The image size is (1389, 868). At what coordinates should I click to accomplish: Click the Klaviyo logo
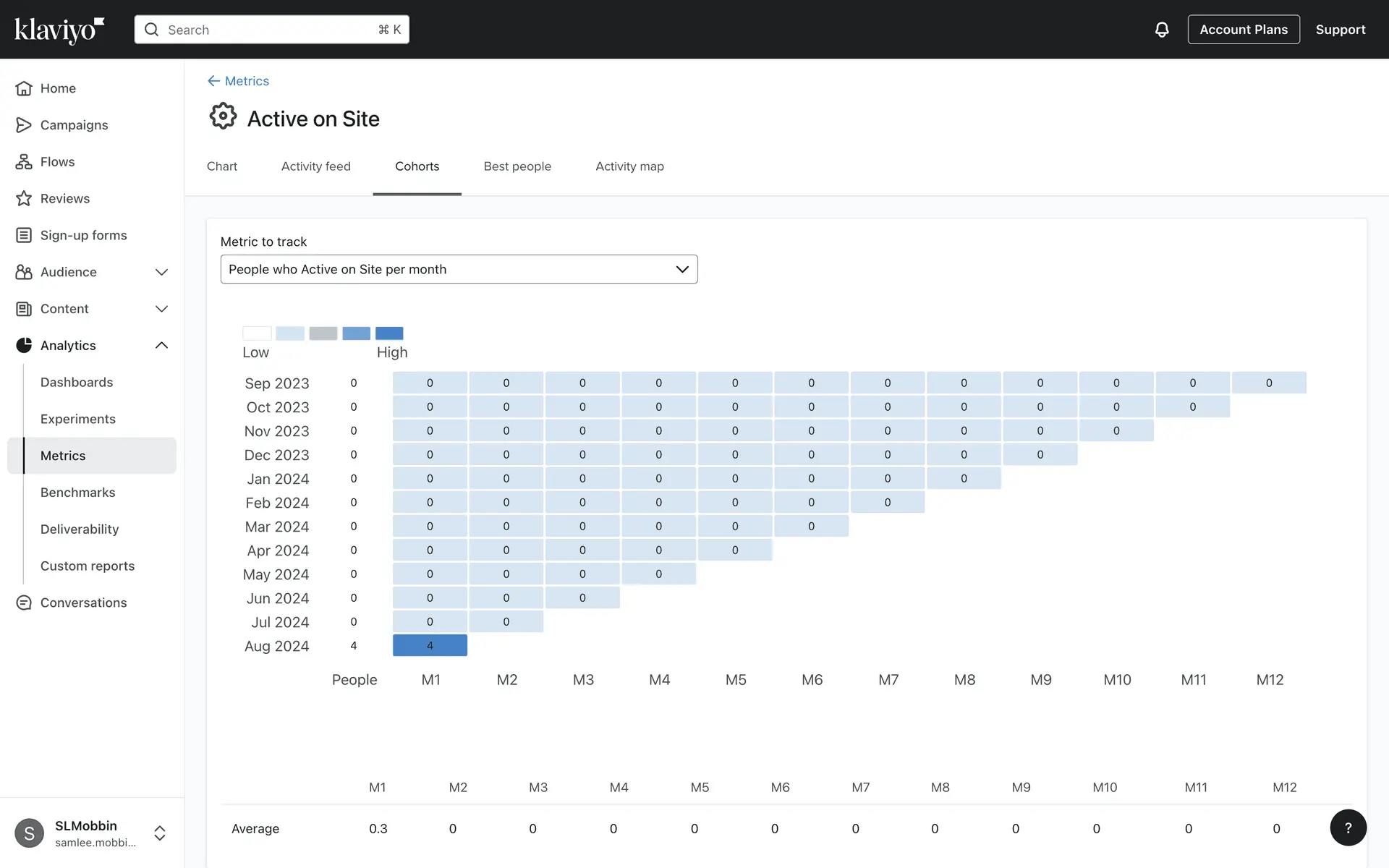pos(59,30)
